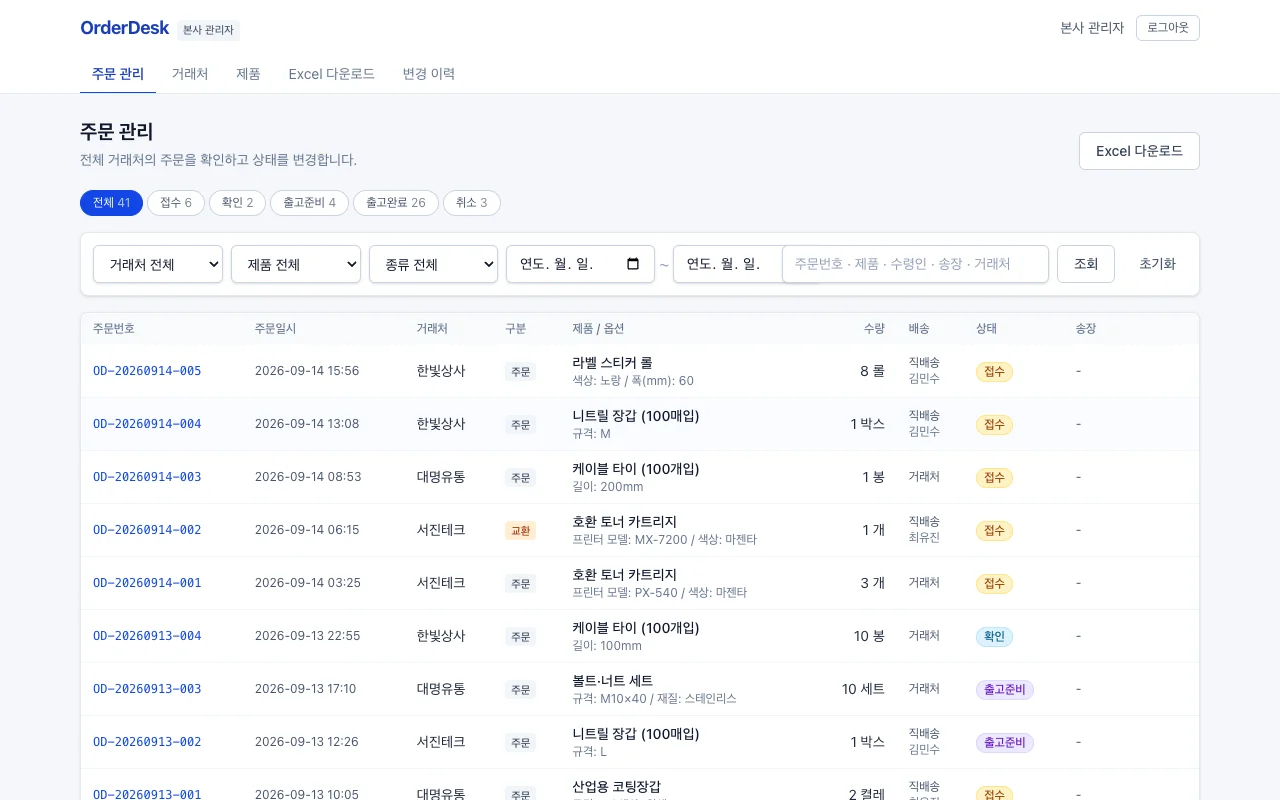This screenshot has width=1280, height=800.
Task: Expand the 제품 전체 dropdown
Action: tap(296, 264)
